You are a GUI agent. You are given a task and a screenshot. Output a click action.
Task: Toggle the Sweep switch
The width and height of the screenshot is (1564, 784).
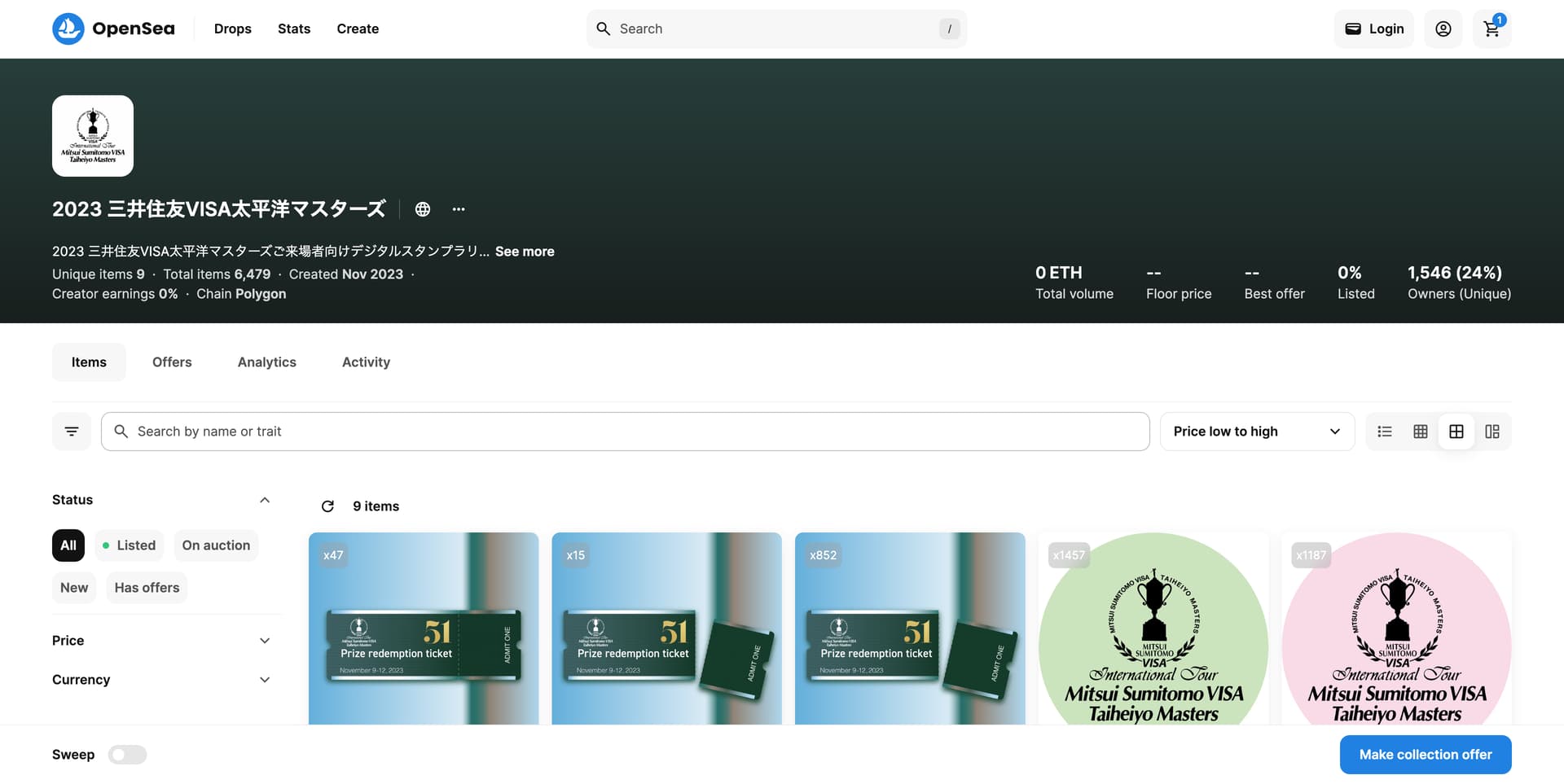127,755
